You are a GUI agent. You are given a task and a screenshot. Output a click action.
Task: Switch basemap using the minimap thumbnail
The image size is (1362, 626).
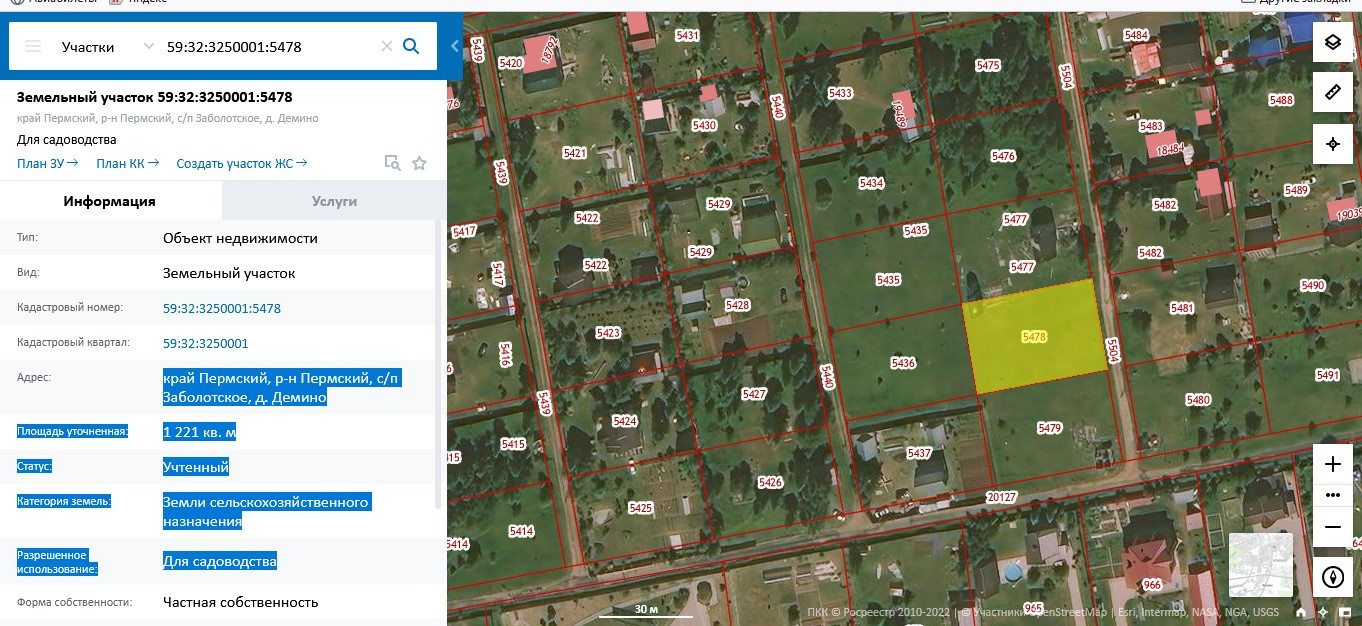tap(1260, 565)
